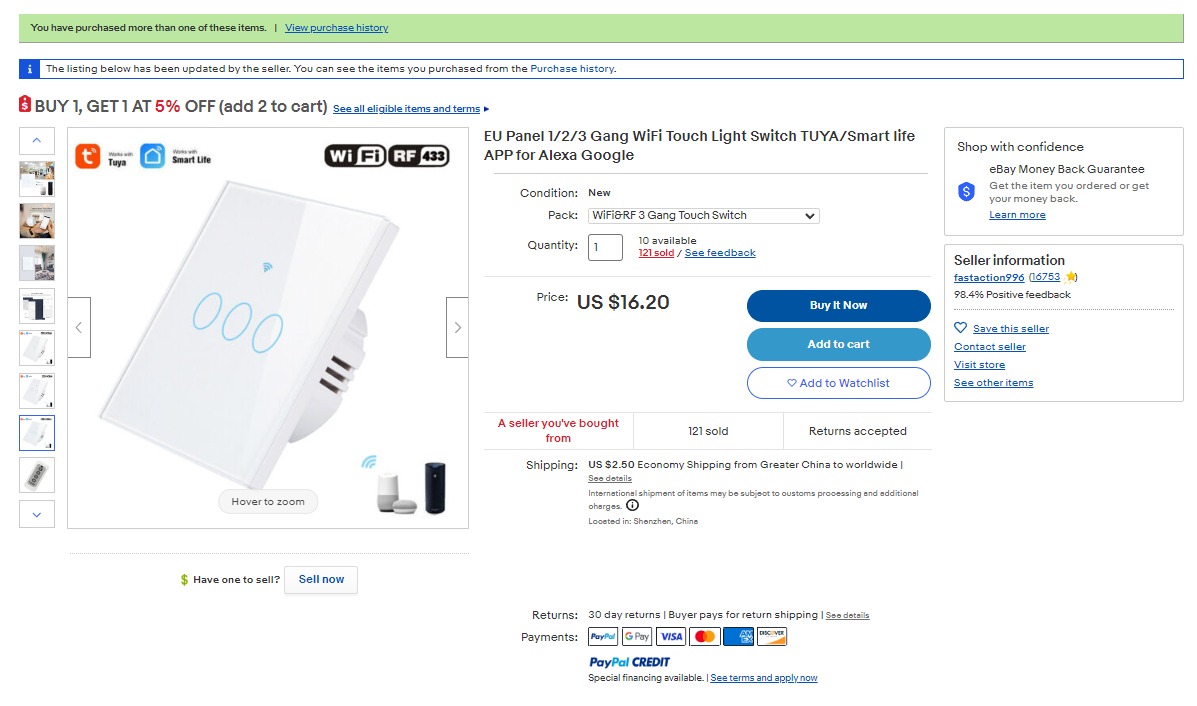Open the Pack selection dropdown
This screenshot has width=1197, height=706.
click(703, 216)
